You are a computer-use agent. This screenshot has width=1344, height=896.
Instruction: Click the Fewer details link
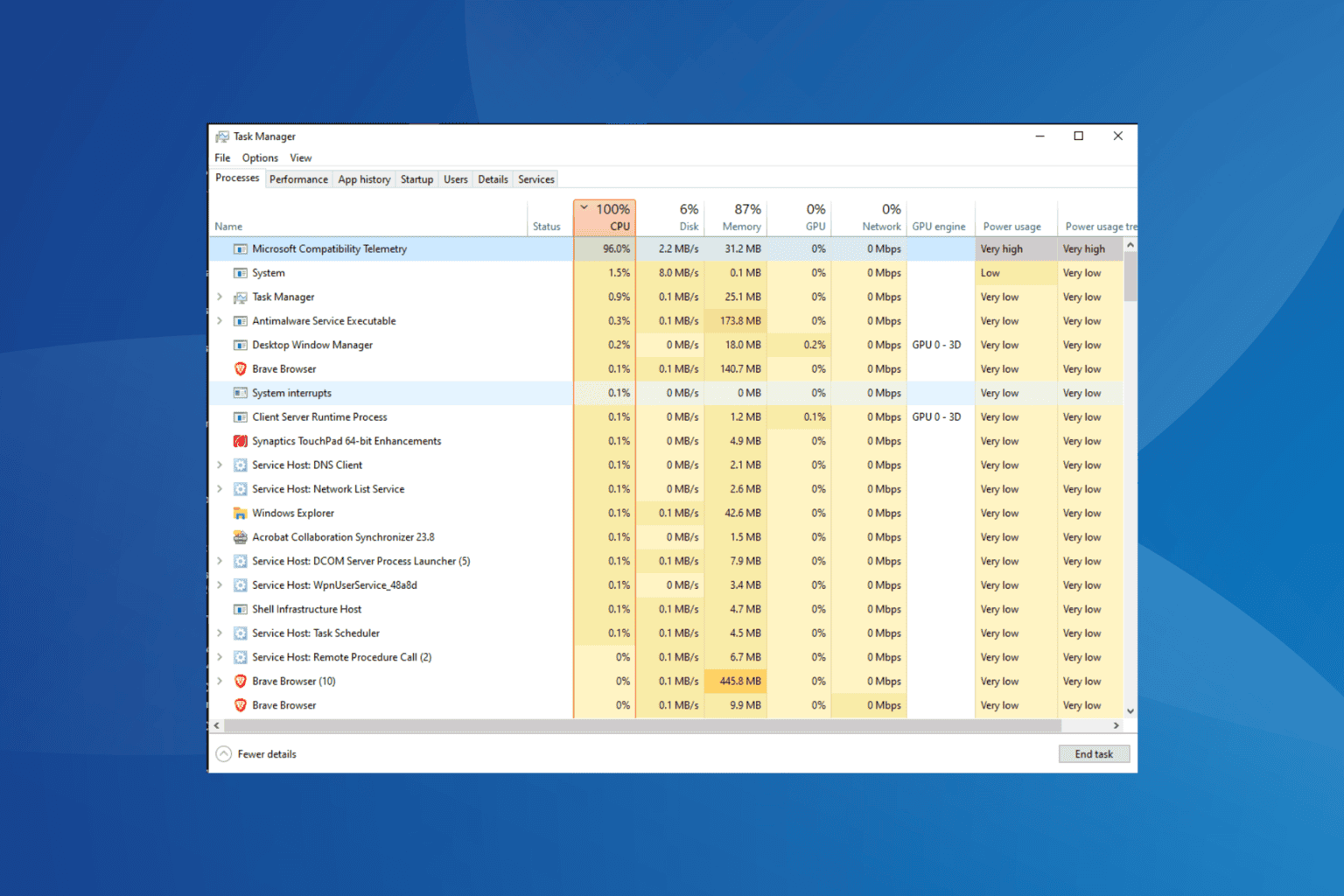click(267, 754)
